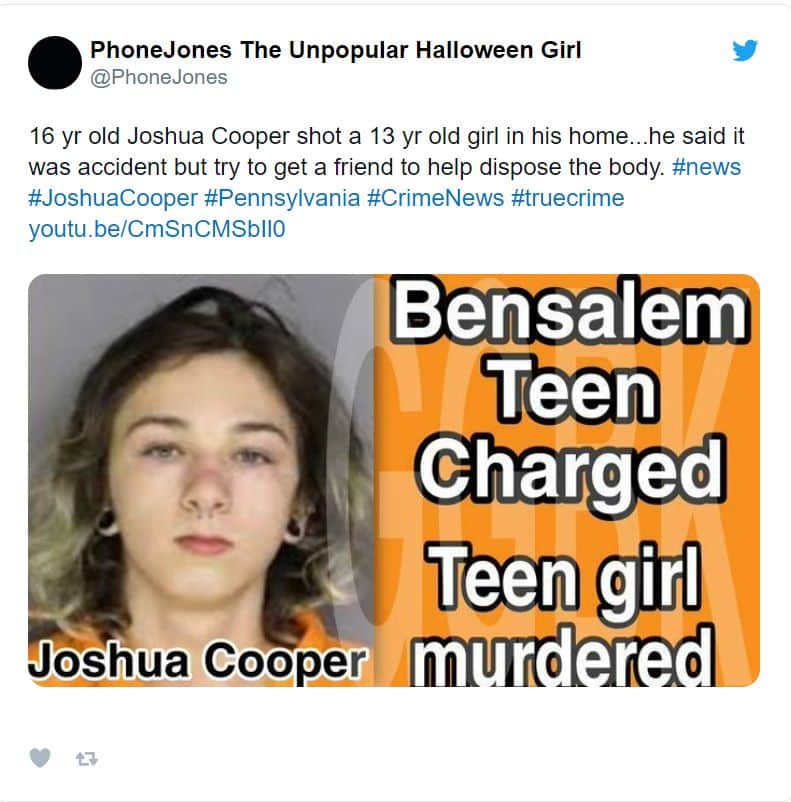Click the orange panel of the thumbnail

pyautogui.click(x=567, y=480)
